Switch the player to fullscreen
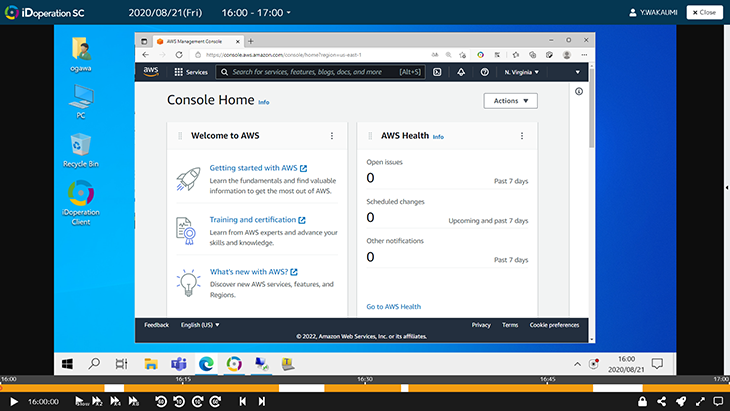The image size is (730, 411). [x=700, y=401]
